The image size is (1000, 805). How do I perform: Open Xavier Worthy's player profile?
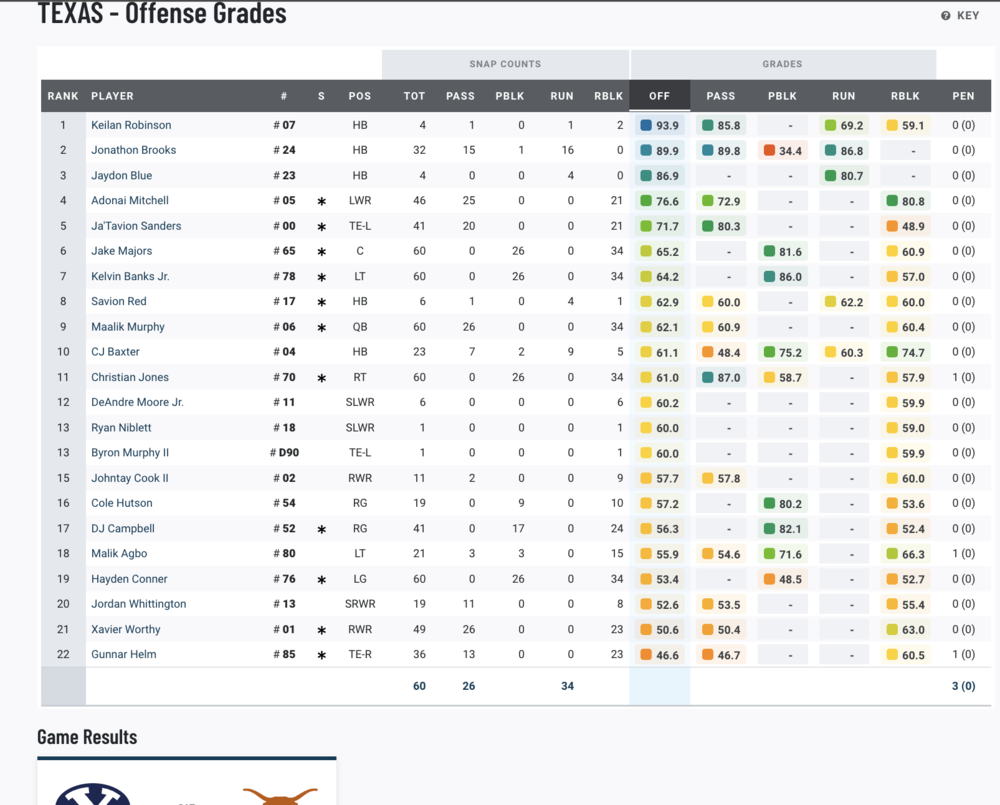tap(125, 629)
